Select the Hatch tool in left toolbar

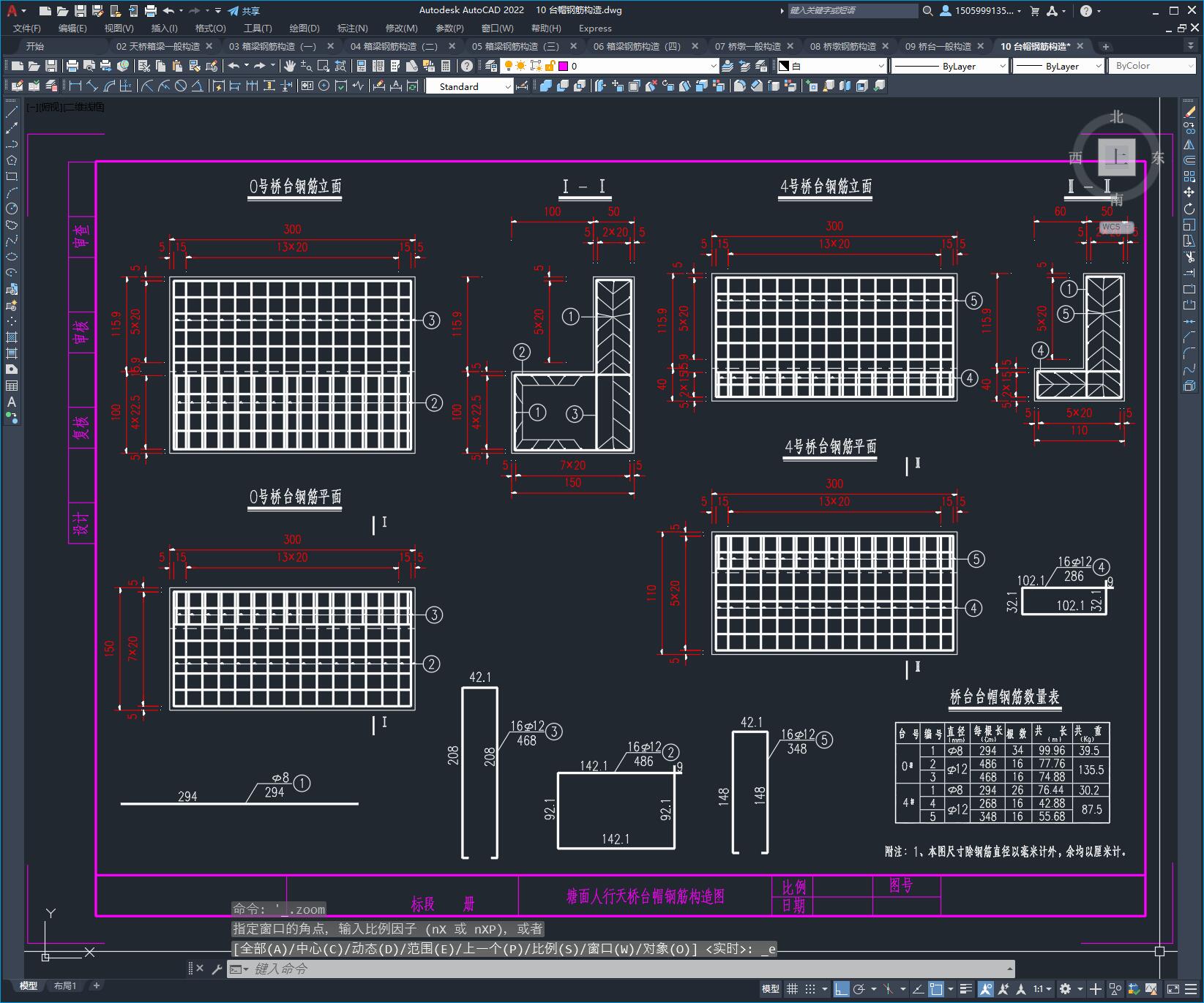pos(12,337)
